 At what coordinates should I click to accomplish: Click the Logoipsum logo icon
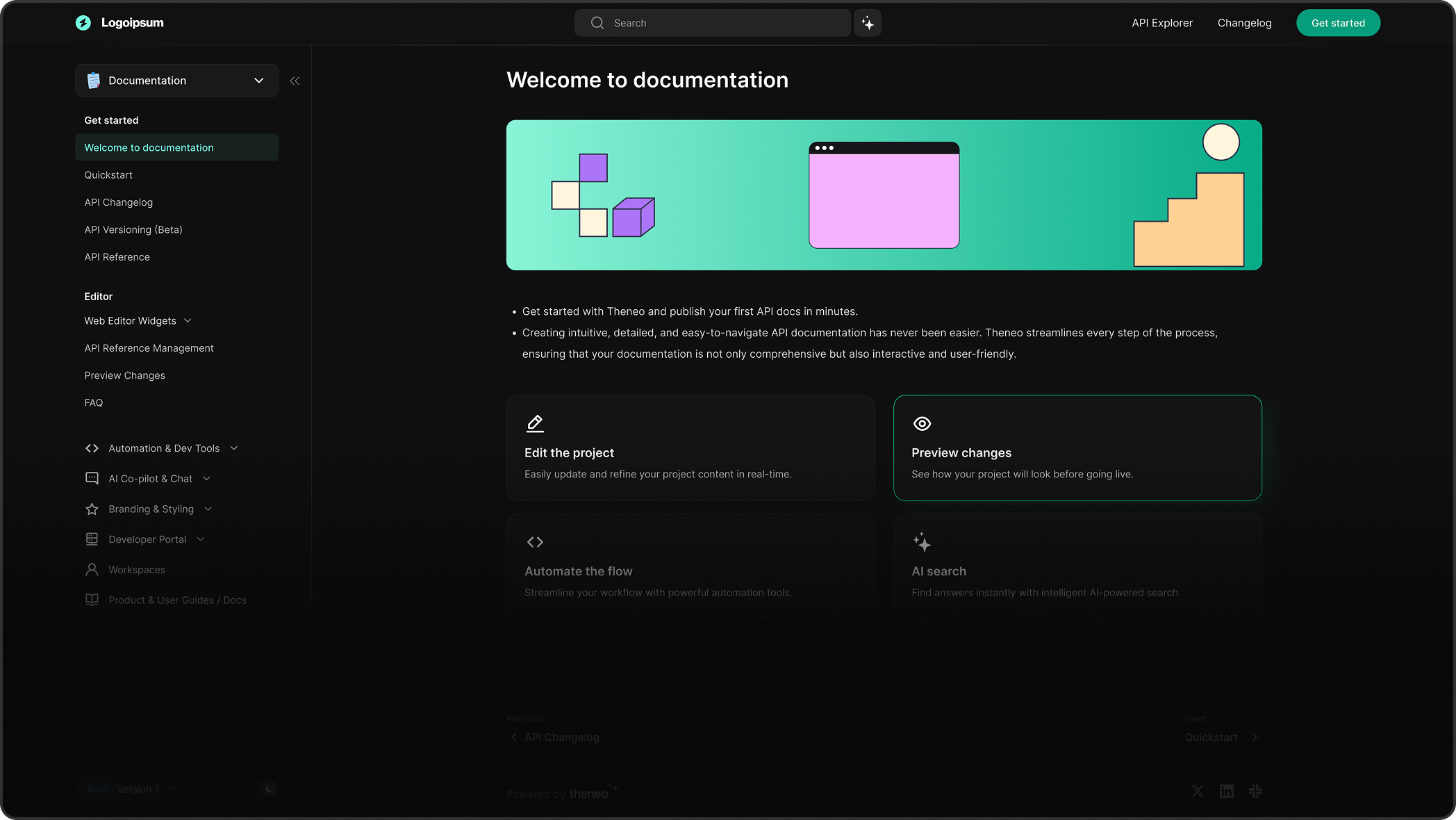[x=83, y=23]
